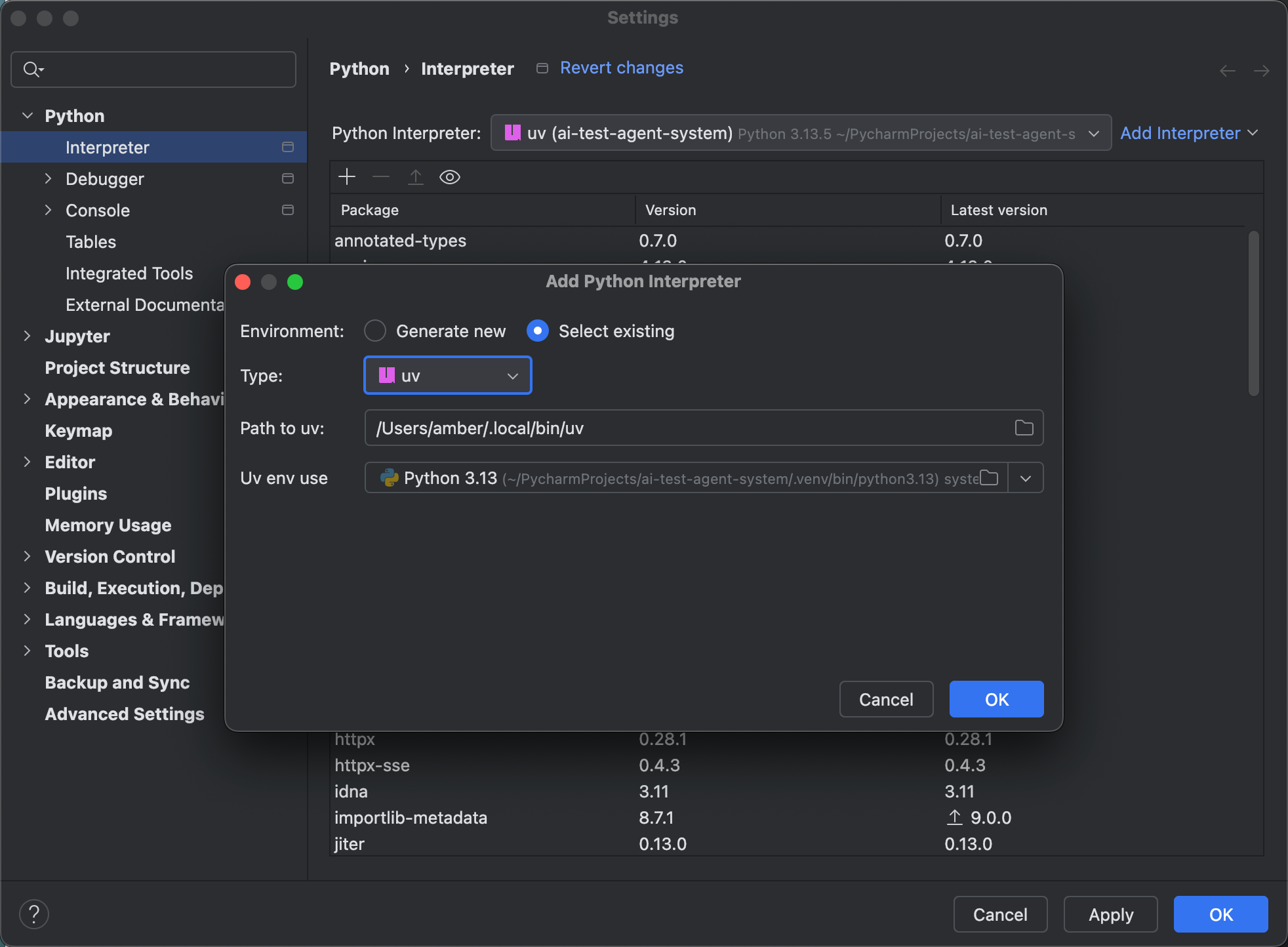This screenshot has width=1288, height=947.
Task: Click the uninstall package minus icon
Action: point(381,176)
